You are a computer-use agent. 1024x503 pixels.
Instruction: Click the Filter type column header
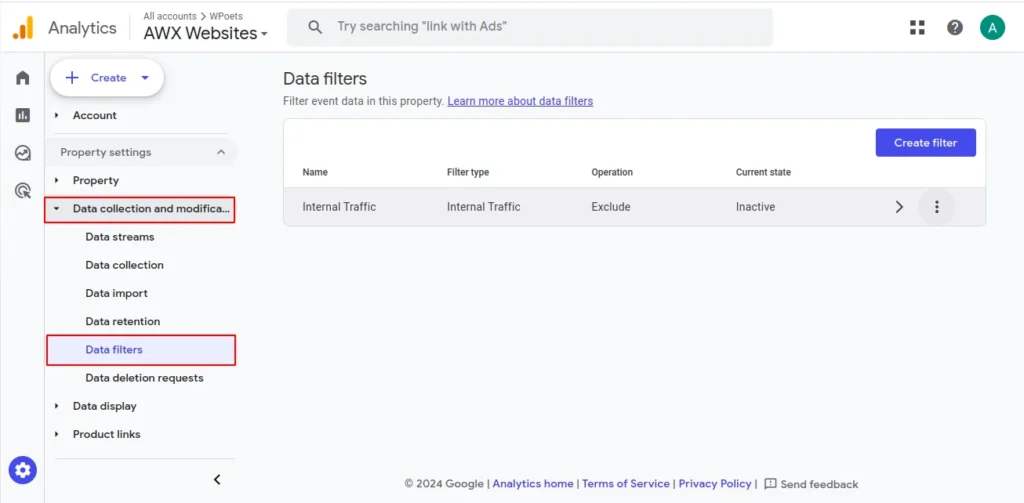(468, 172)
